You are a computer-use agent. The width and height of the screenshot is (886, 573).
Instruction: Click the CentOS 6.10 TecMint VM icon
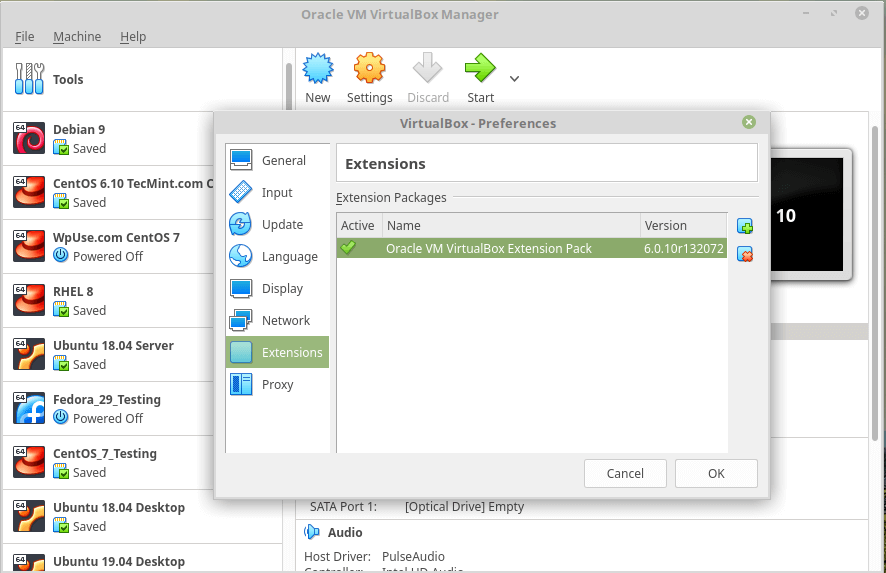(29, 192)
